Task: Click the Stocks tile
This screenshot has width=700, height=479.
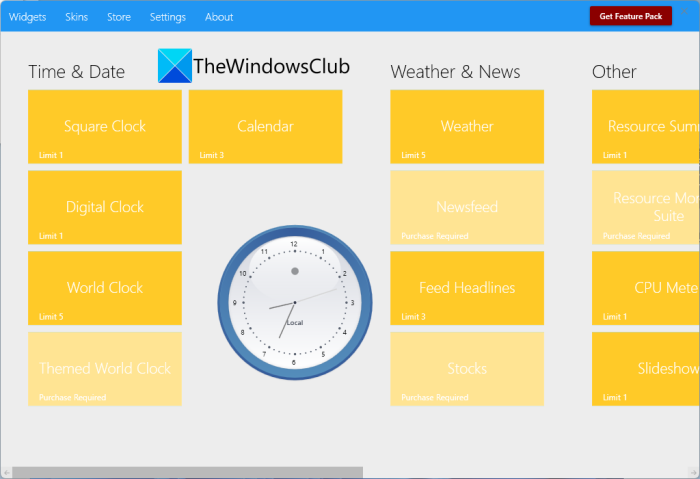Action: point(467,369)
